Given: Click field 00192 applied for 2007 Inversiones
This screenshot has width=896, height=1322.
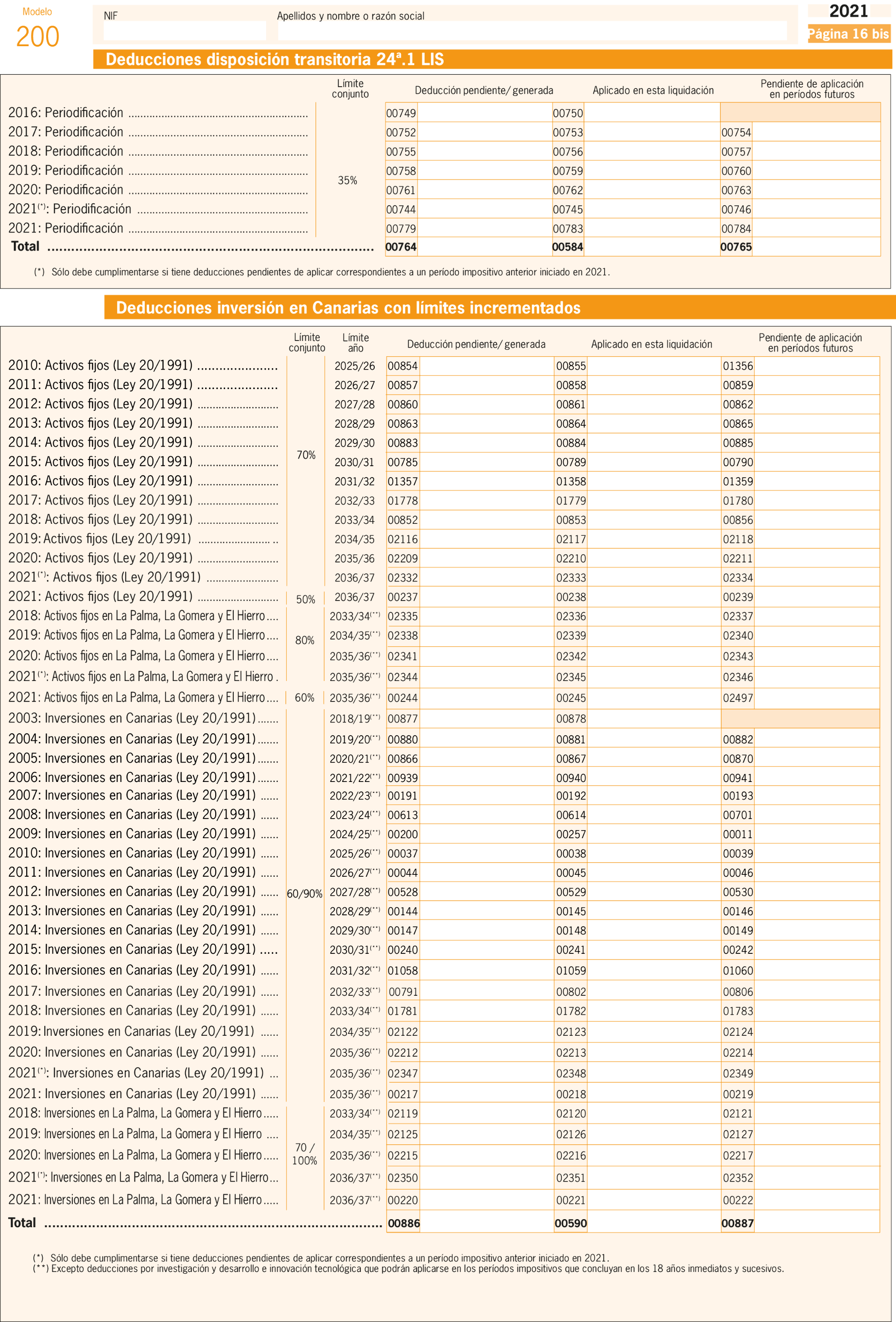Looking at the screenshot, I should click(653, 796).
